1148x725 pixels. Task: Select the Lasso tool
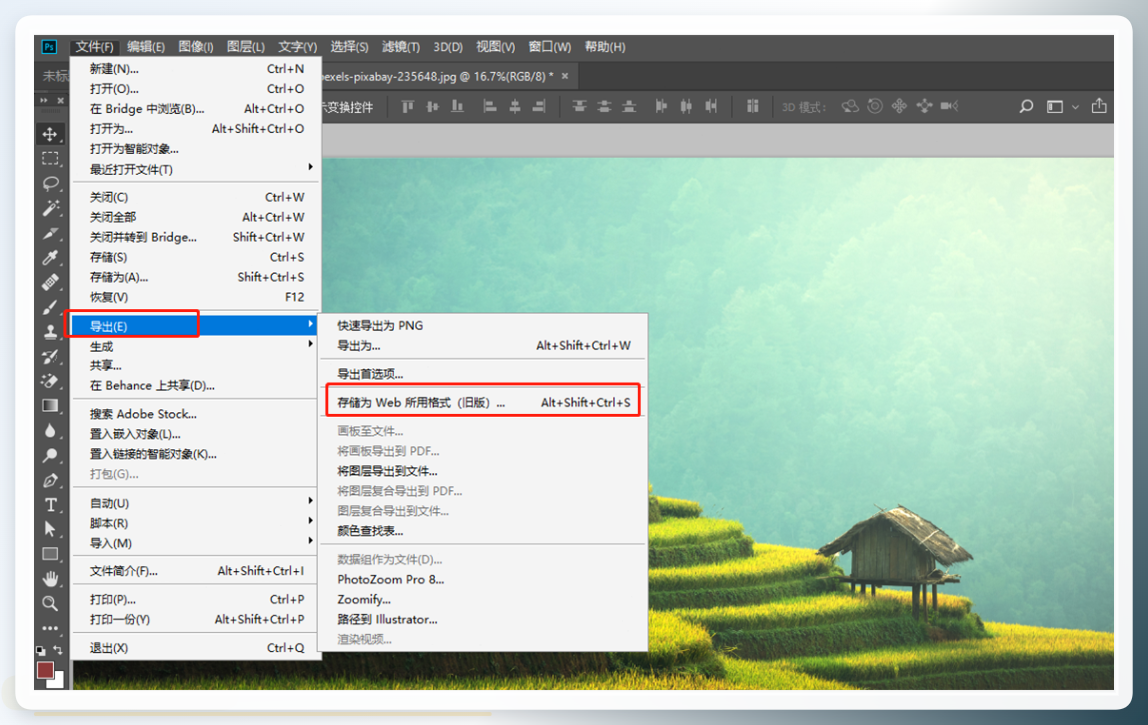tap(50, 183)
